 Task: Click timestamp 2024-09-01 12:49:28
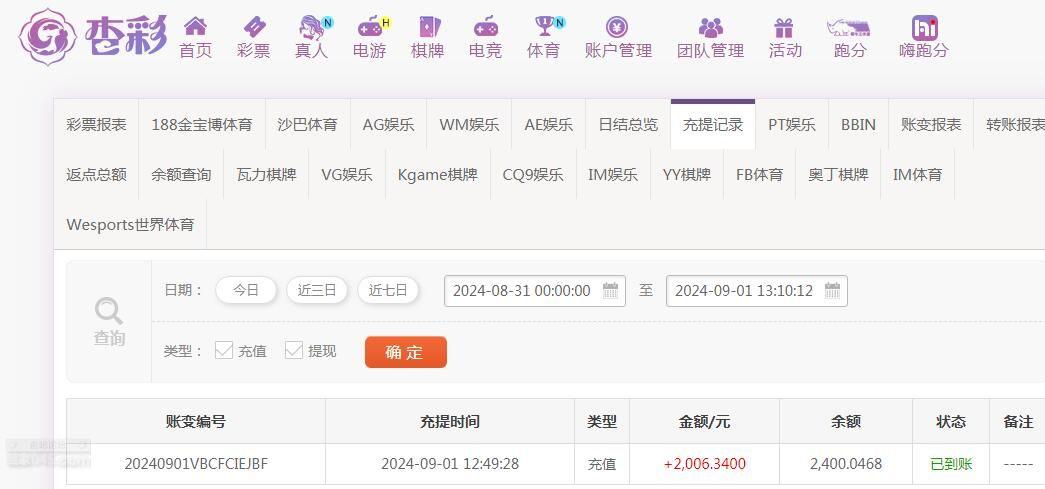click(450, 464)
